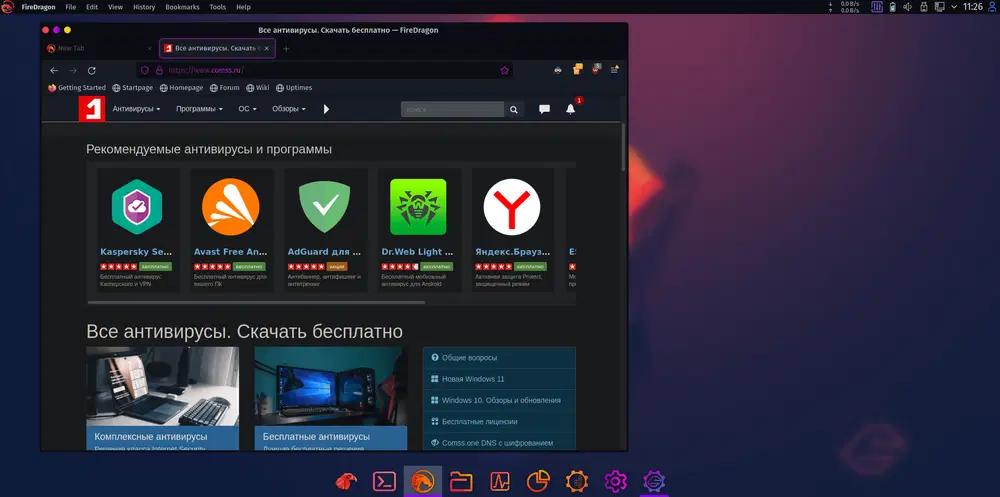Click the horizontal scrollbar under recommended programs
Viewport: 1000px width, 497px height.
click(256, 302)
